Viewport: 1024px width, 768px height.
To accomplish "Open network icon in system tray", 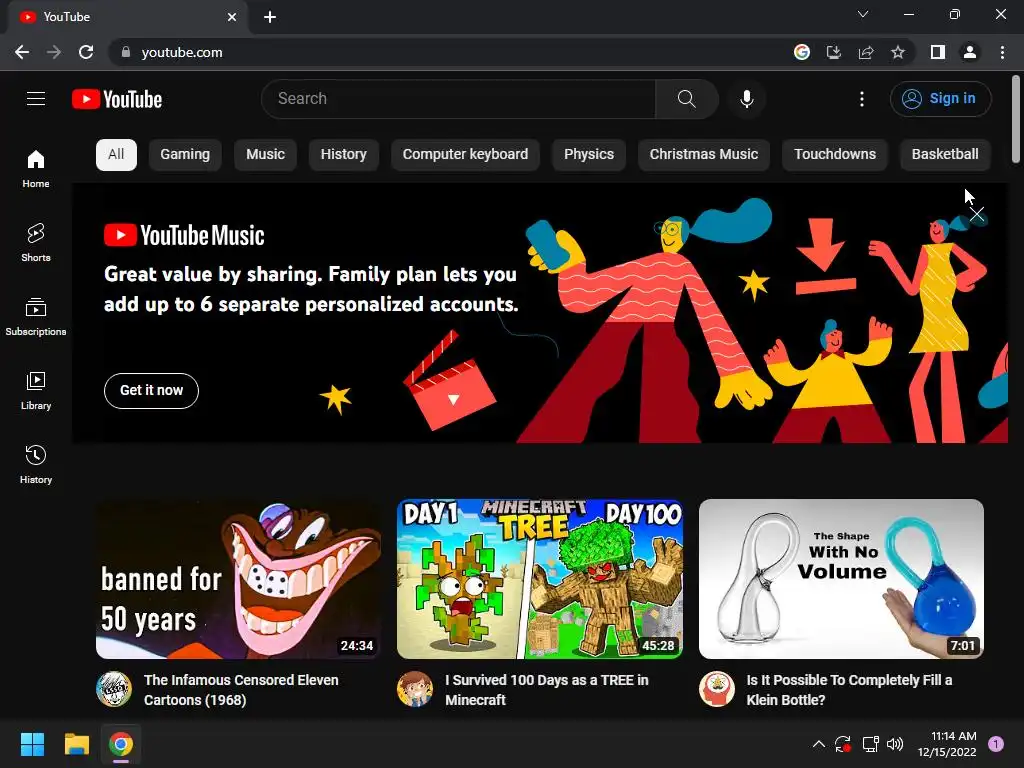I will tap(870, 744).
